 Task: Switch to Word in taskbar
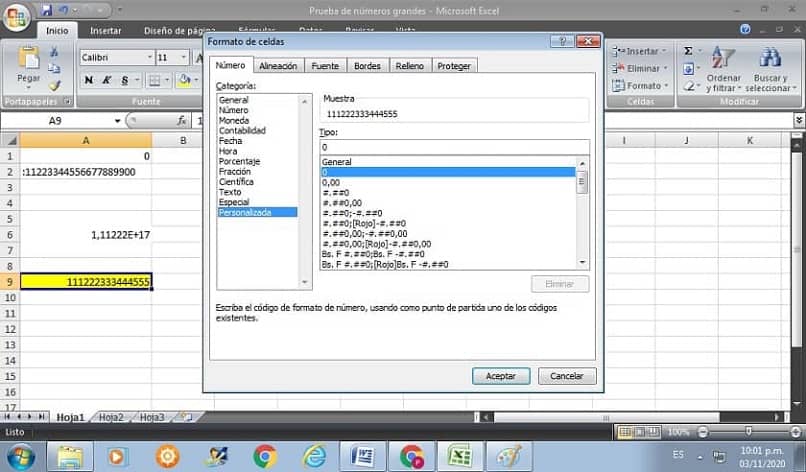coord(363,457)
